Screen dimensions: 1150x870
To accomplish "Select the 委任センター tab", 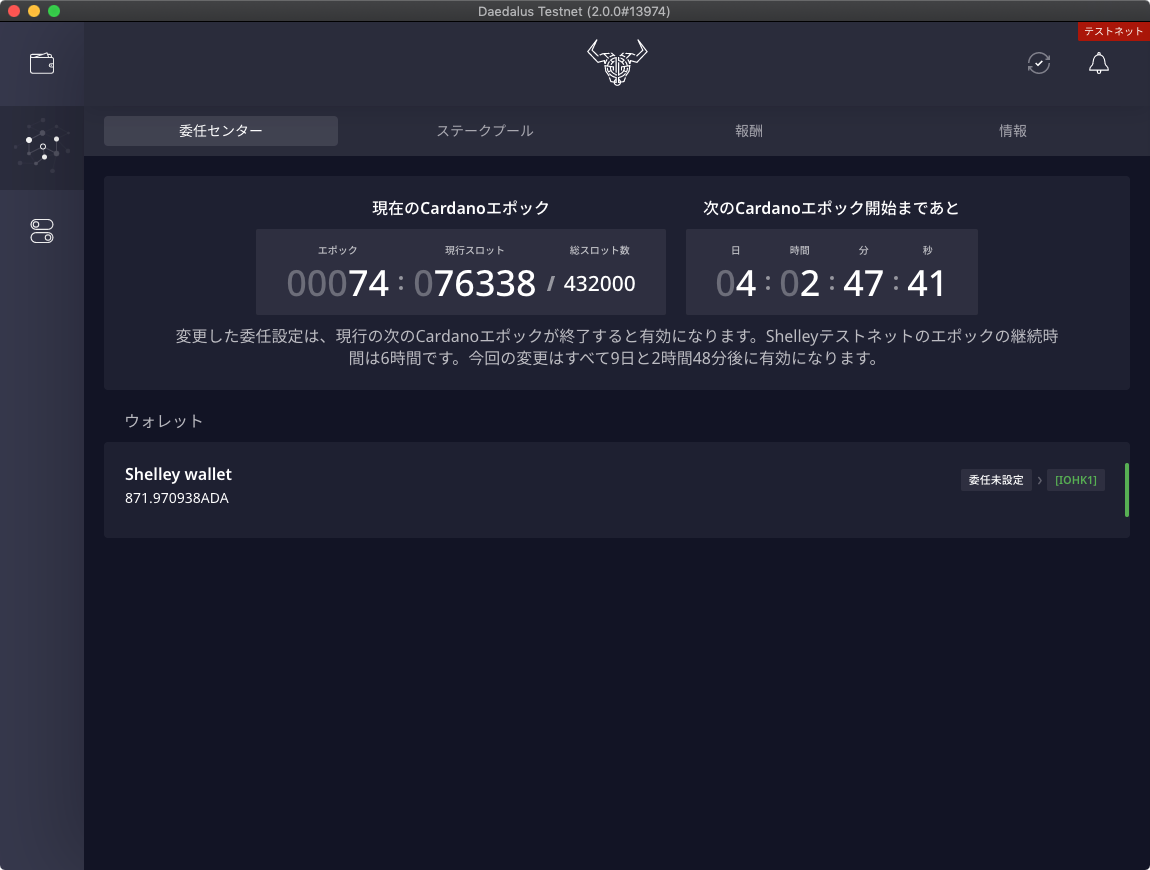I will point(221,131).
